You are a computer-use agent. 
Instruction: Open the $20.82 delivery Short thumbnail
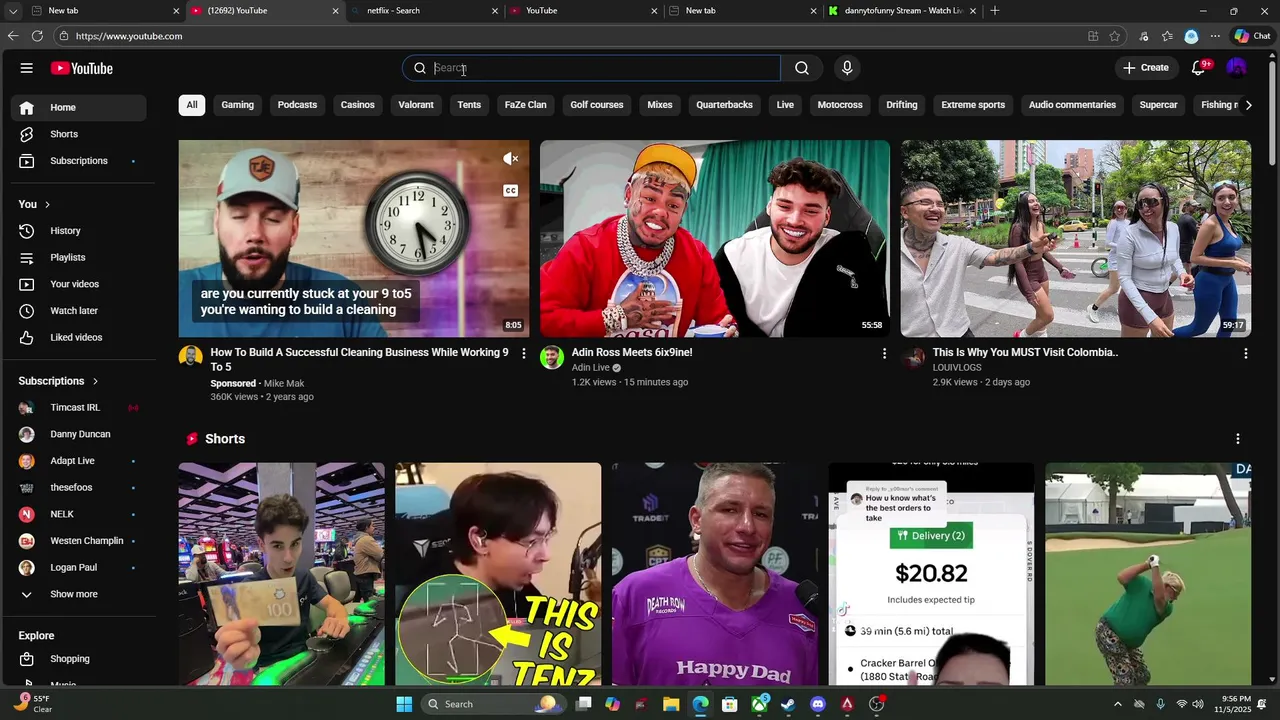[931, 574]
